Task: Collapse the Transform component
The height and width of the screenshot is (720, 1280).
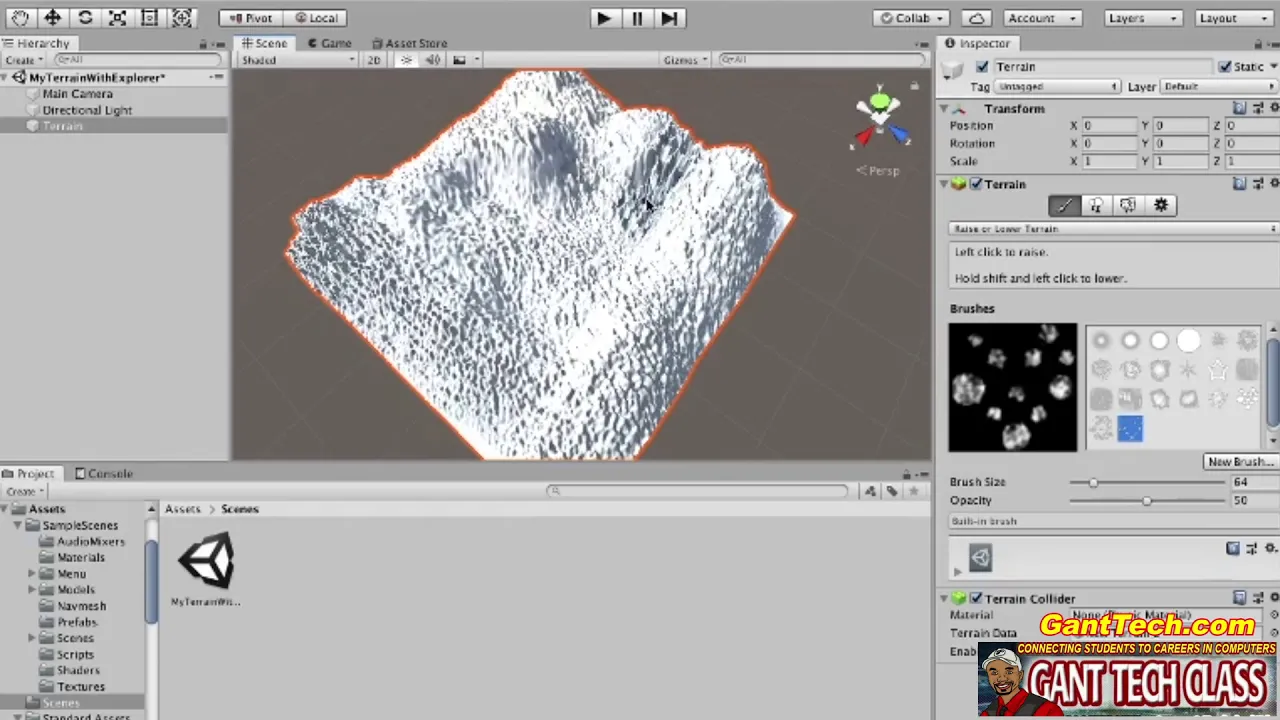Action: click(x=943, y=108)
